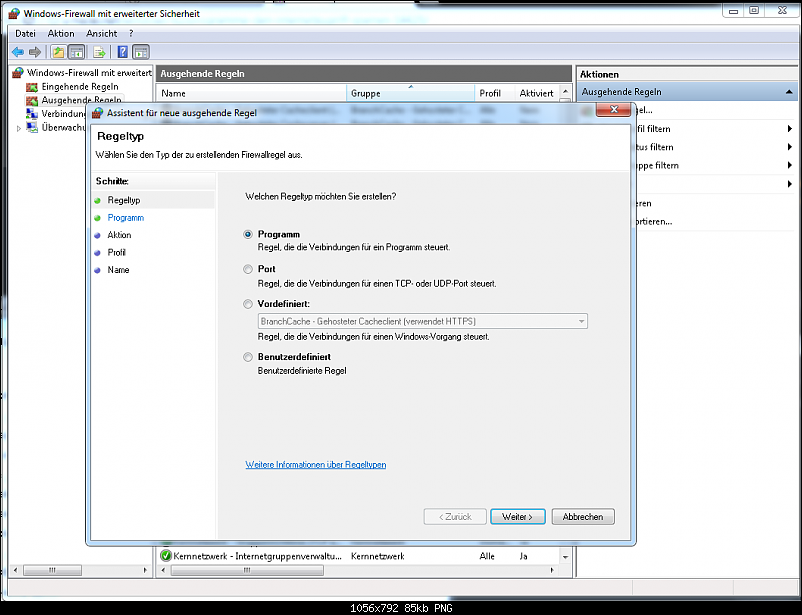This screenshot has height=615, width=802.
Task: Click Abbrechen to cancel the wizard
Action: coord(583,517)
